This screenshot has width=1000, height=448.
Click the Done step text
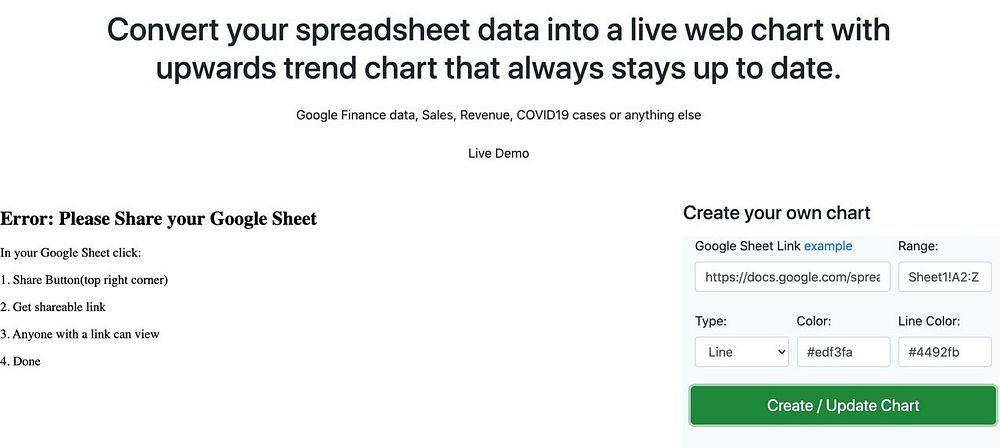(x=21, y=361)
